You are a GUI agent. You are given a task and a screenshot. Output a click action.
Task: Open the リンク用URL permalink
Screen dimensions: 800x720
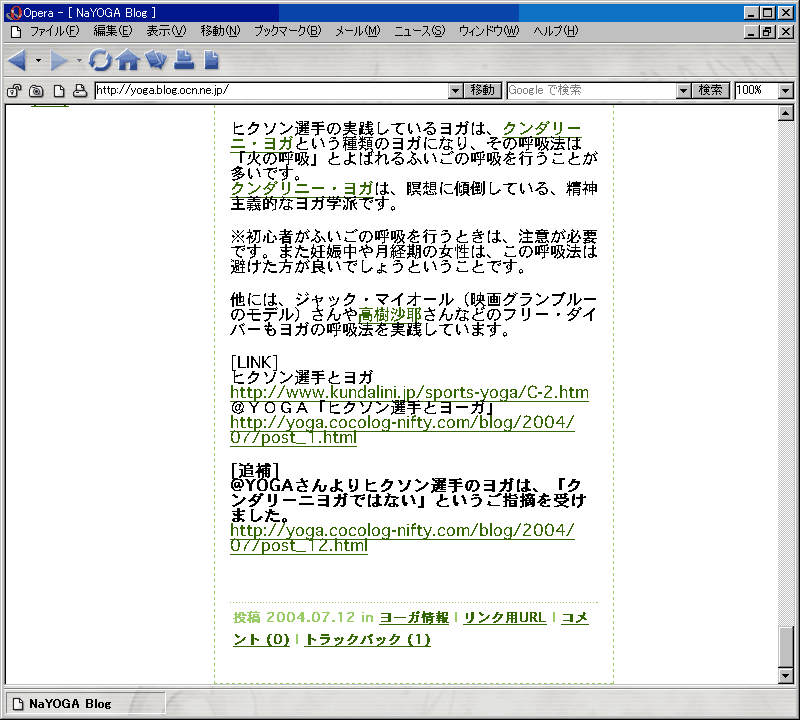505,618
